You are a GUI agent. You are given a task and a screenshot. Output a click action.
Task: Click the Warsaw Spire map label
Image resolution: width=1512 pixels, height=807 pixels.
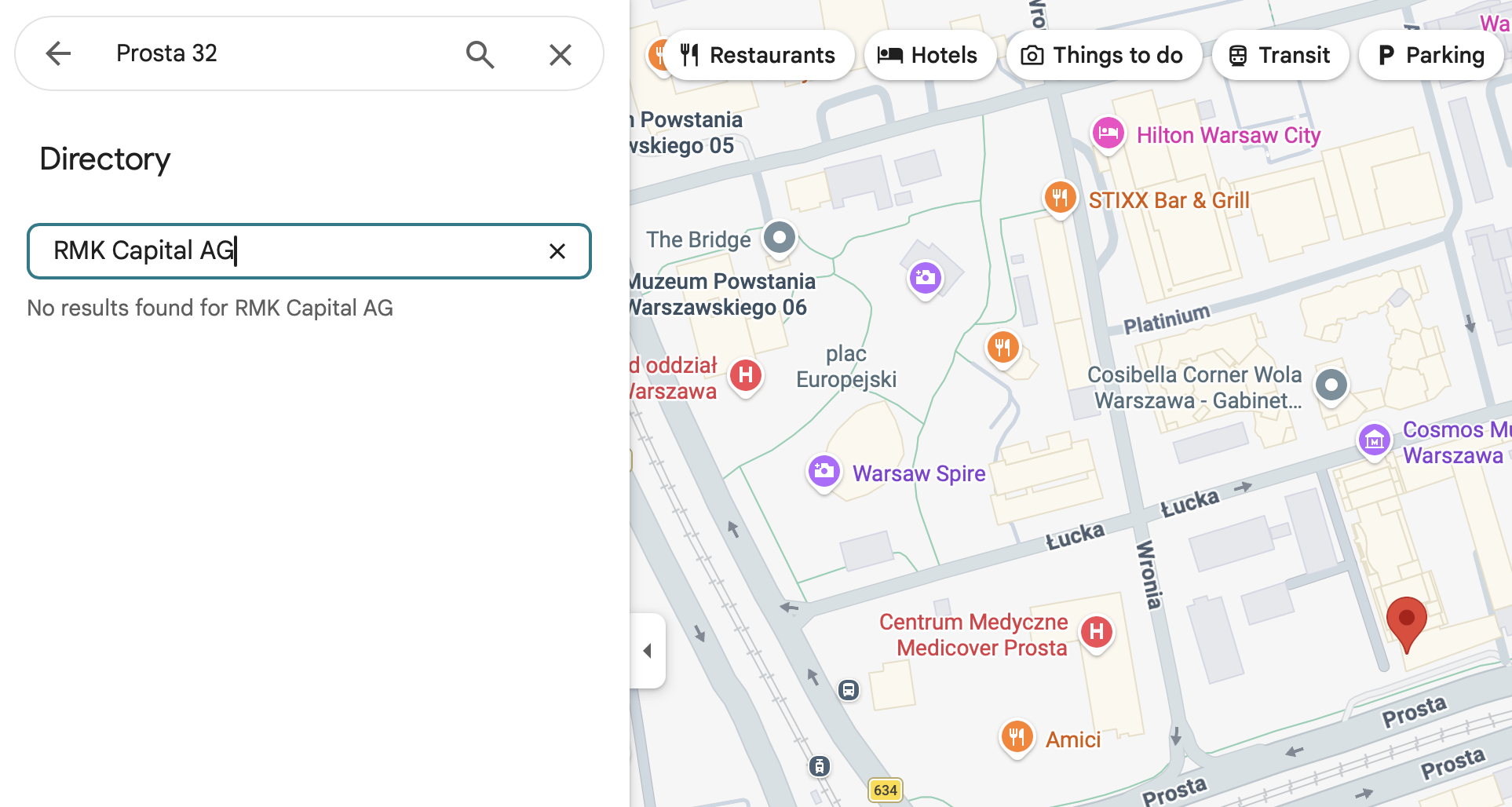click(919, 473)
